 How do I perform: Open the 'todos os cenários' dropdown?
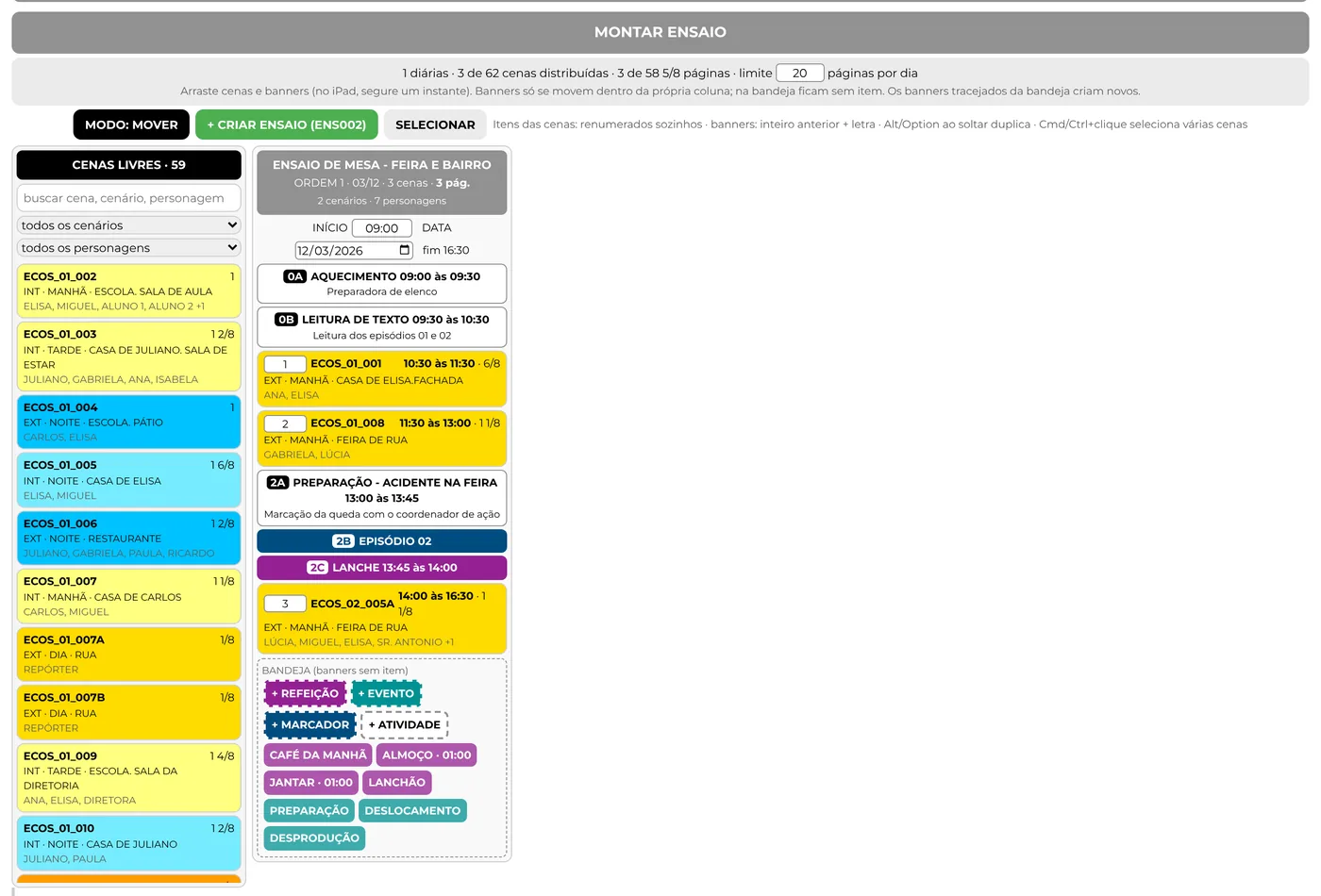(128, 225)
